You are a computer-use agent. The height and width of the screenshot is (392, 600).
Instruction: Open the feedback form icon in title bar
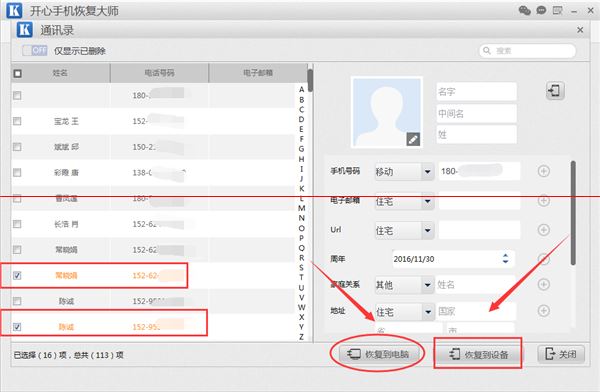pyautogui.click(x=558, y=10)
